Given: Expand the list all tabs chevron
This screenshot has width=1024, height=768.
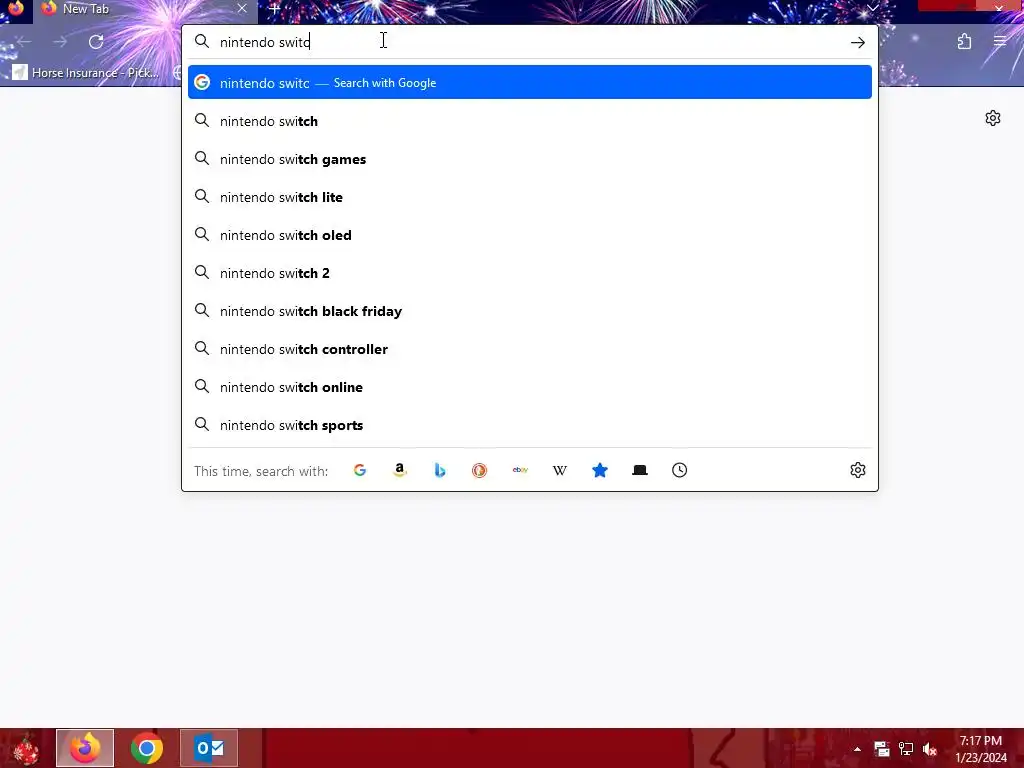Looking at the screenshot, I should click(872, 8).
